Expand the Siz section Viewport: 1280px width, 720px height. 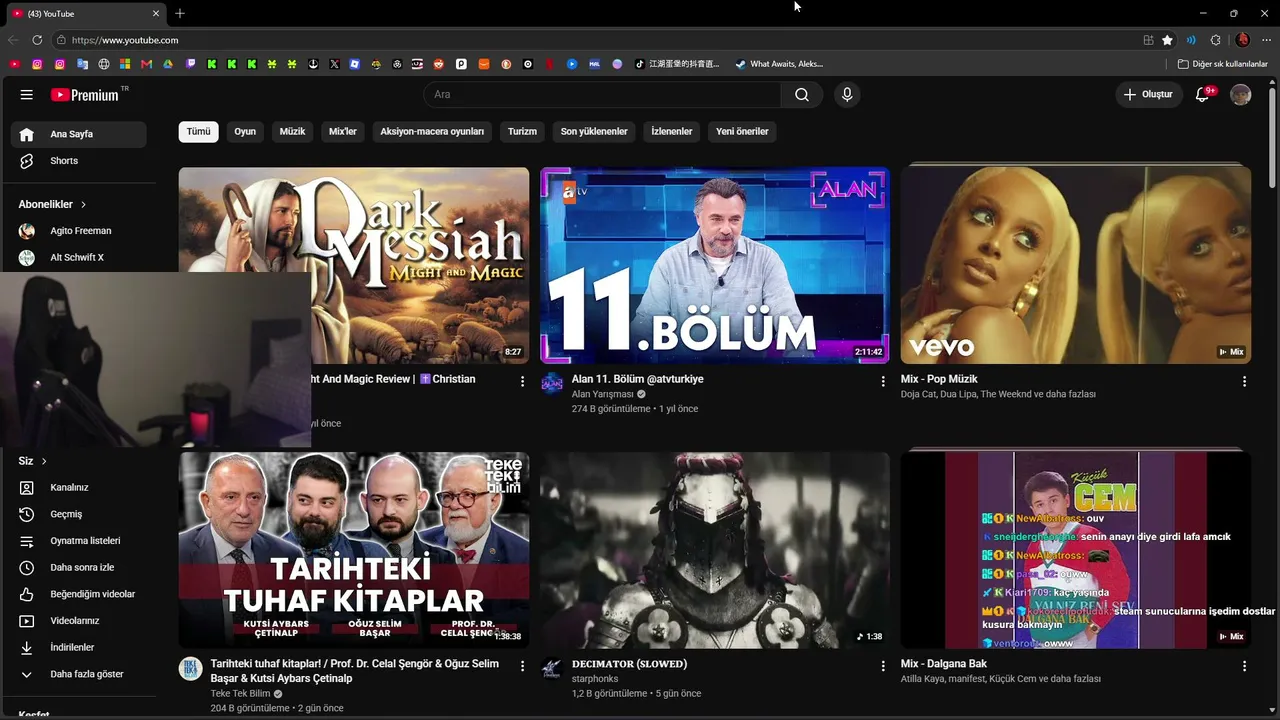[33, 461]
